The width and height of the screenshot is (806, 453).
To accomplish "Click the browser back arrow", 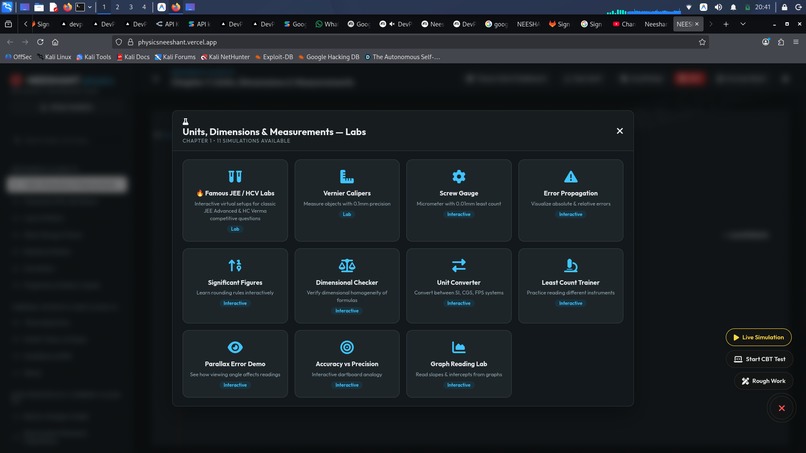I will pyautogui.click(x=10, y=42).
